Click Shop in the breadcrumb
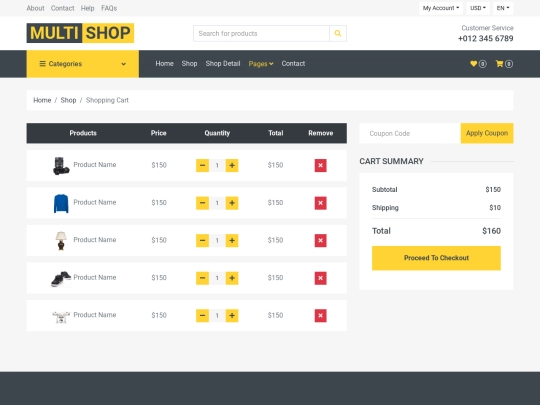The height and width of the screenshot is (405, 540). (x=68, y=100)
